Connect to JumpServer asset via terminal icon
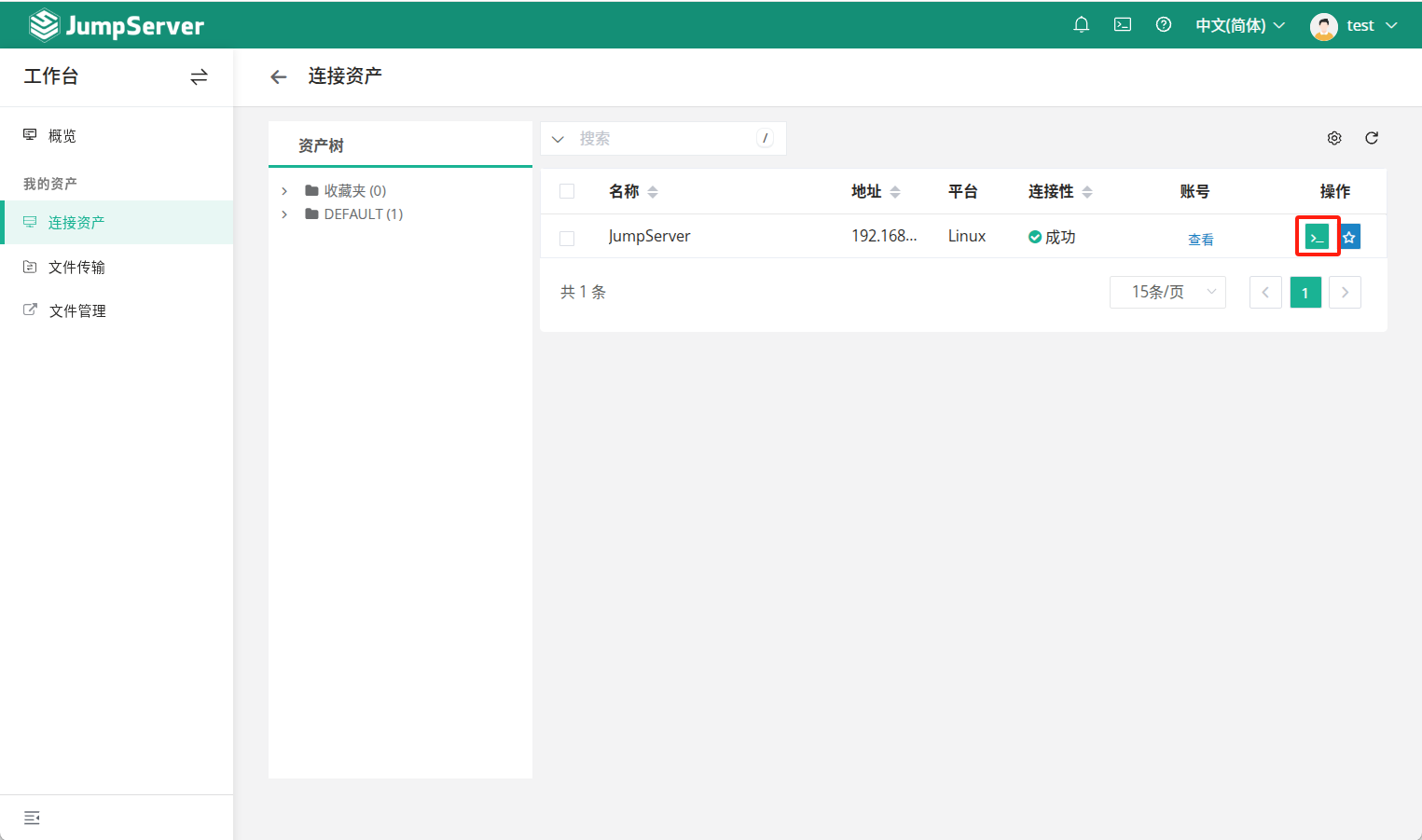The image size is (1422, 840). coord(1317,237)
